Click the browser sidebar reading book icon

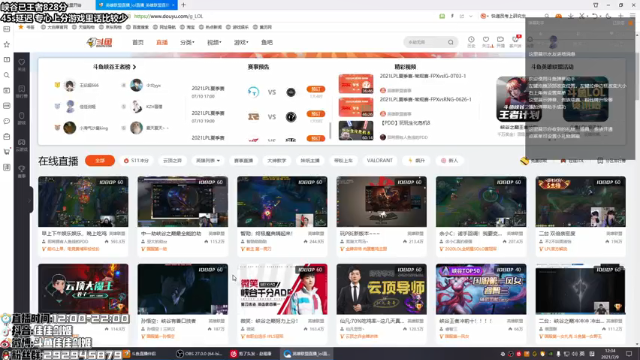pos(7,60)
